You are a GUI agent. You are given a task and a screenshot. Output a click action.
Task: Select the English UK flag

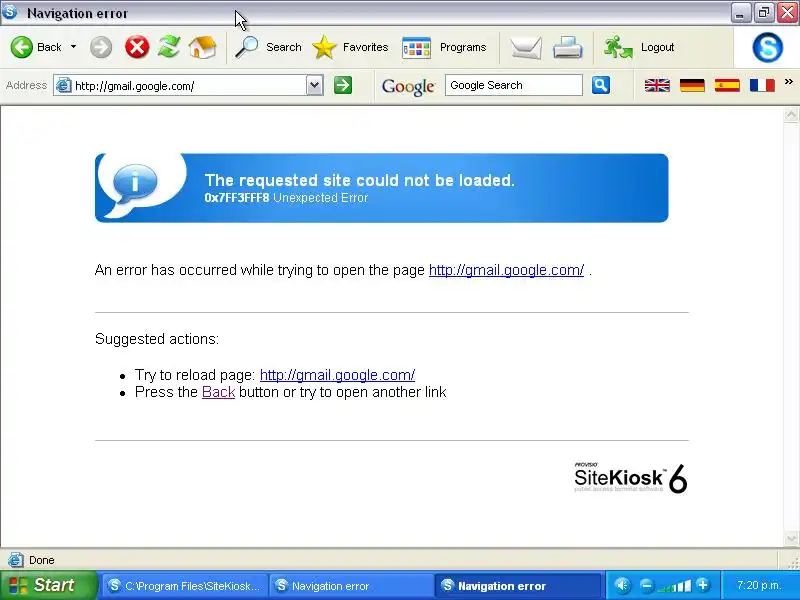(657, 85)
